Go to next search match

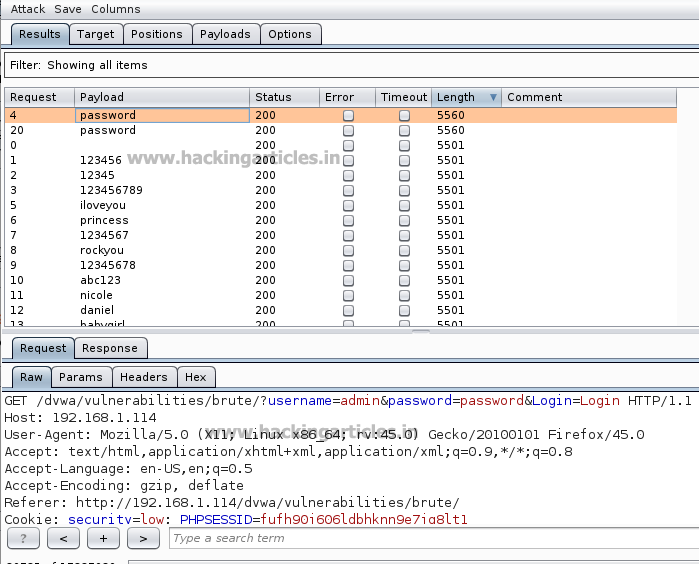pos(143,539)
